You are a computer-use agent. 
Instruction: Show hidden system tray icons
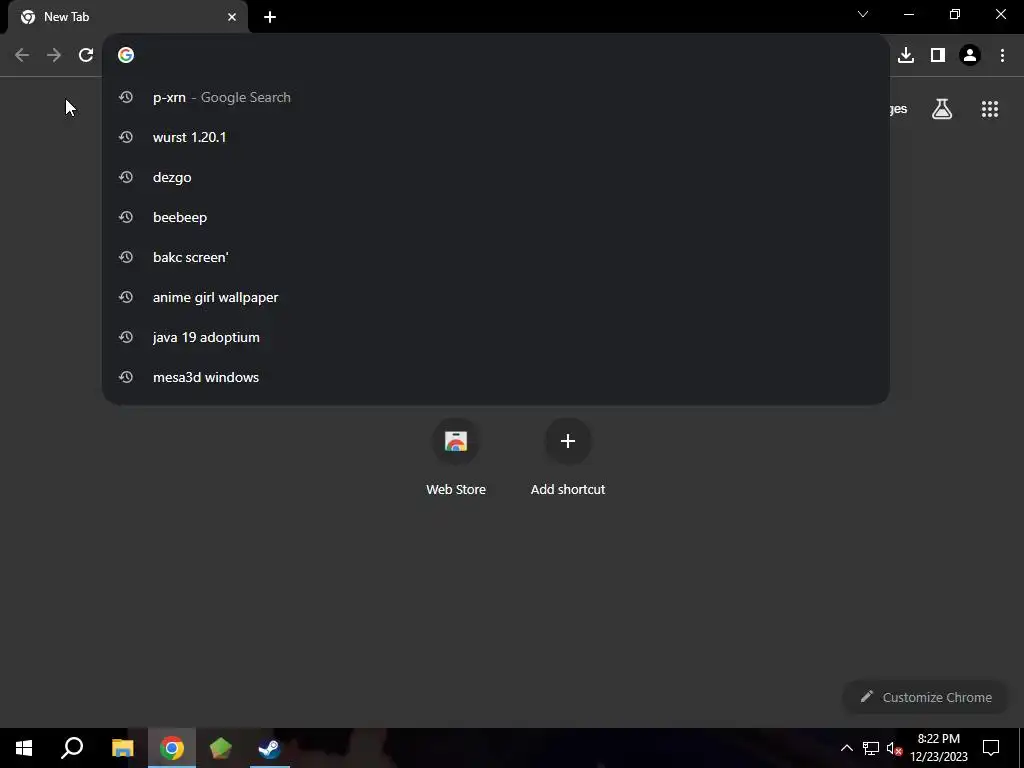point(846,748)
